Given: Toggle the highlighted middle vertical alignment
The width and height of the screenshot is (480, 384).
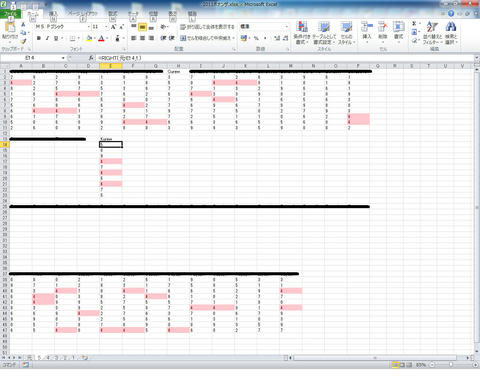Looking at the screenshot, I should coord(142,27).
